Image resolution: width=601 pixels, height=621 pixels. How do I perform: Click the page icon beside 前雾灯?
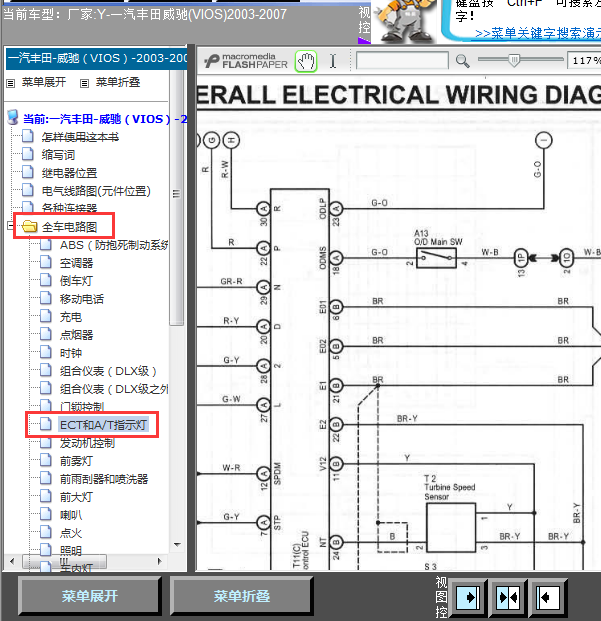[46, 460]
